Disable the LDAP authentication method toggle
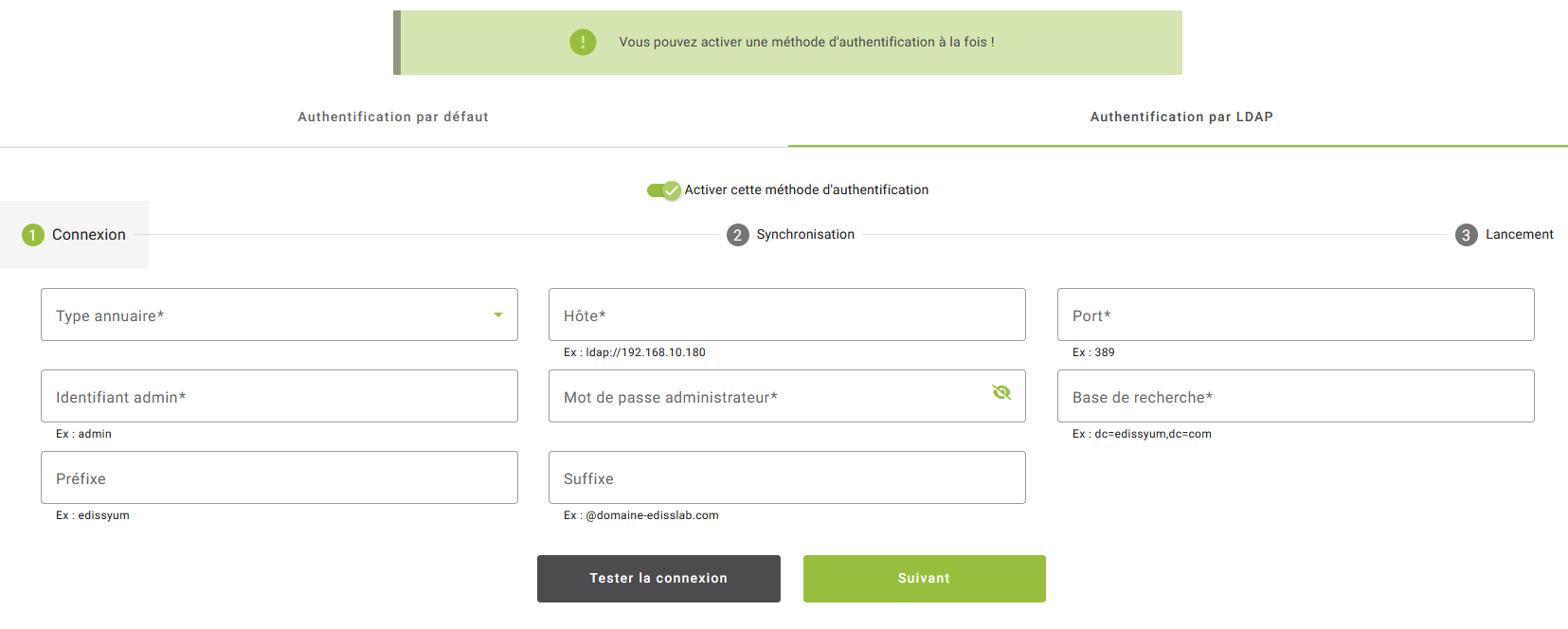1568x629 pixels. (663, 190)
